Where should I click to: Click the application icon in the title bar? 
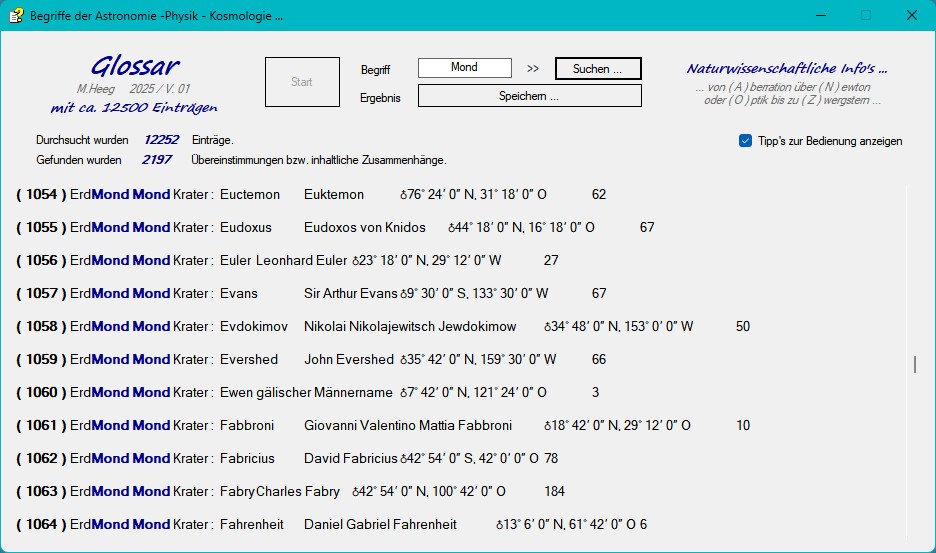(16, 15)
